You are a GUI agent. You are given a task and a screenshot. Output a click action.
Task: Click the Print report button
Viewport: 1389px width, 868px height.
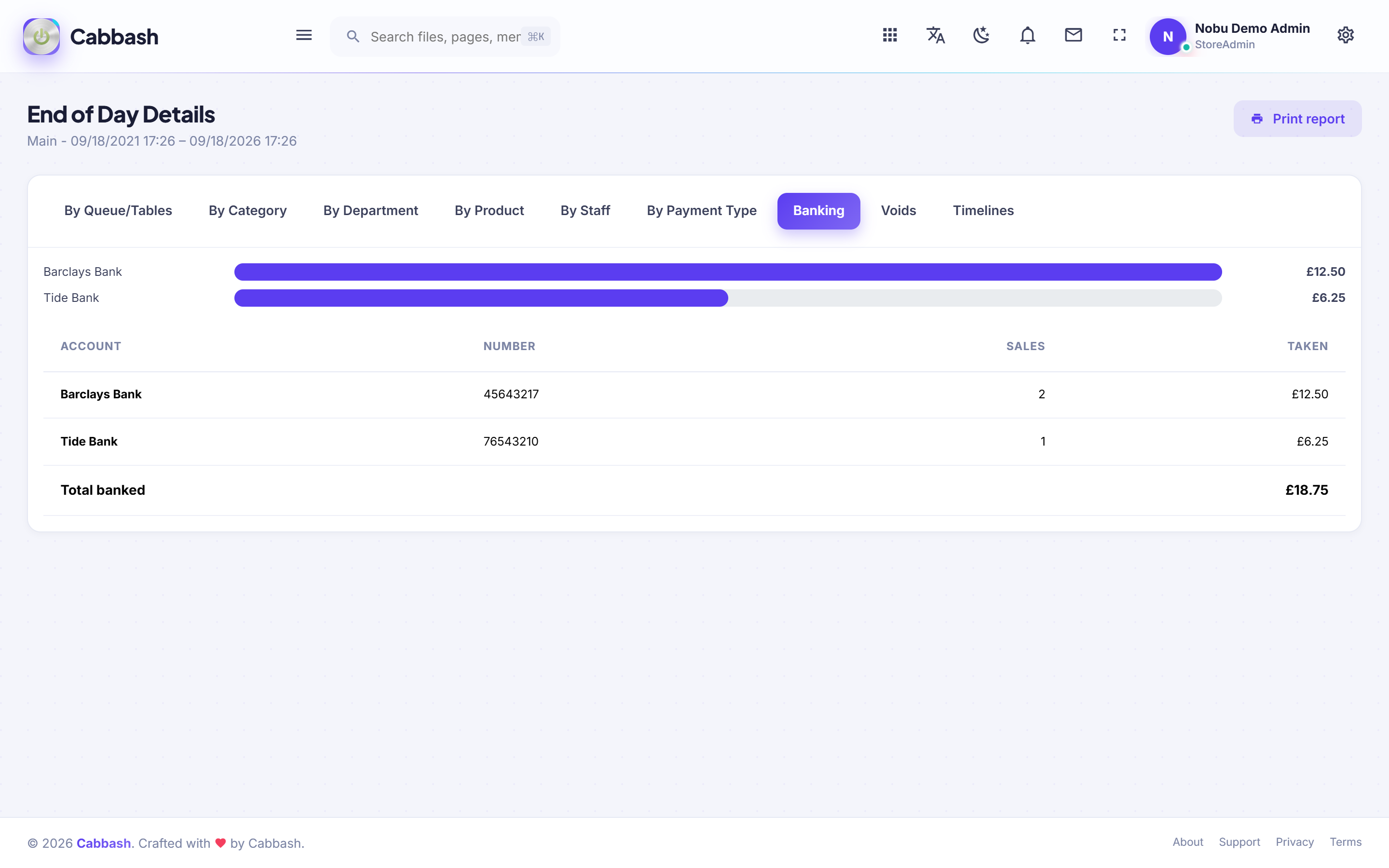(1297, 119)
